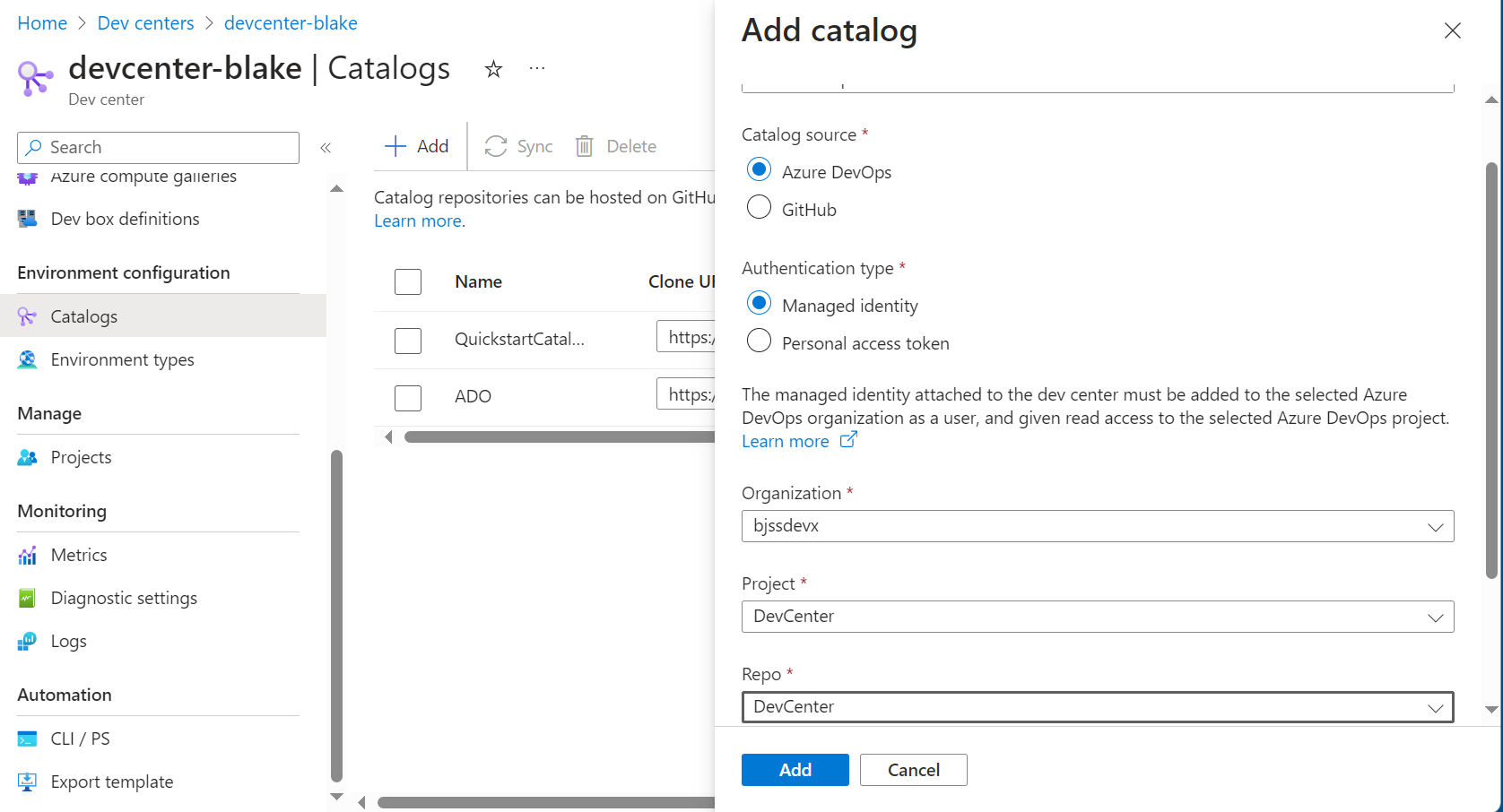Click the catalogs table horizontal scrollbar
Viewport: 1503px width, 812px height.
pos(560,436)
